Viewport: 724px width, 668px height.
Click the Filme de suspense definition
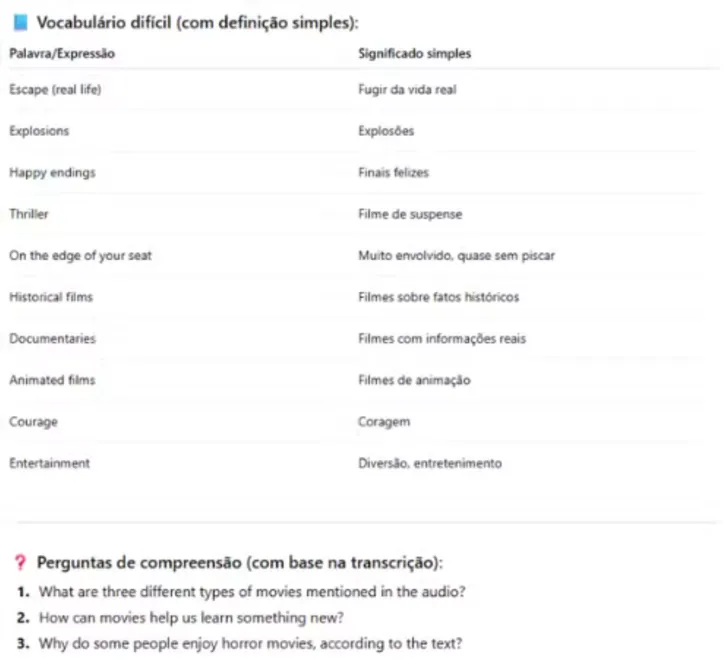(x=410, y=214)
